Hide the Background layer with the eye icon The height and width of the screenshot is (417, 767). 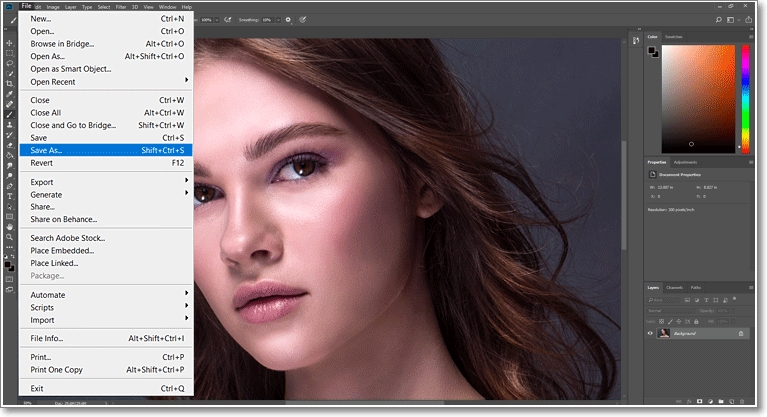pos(650,333)
